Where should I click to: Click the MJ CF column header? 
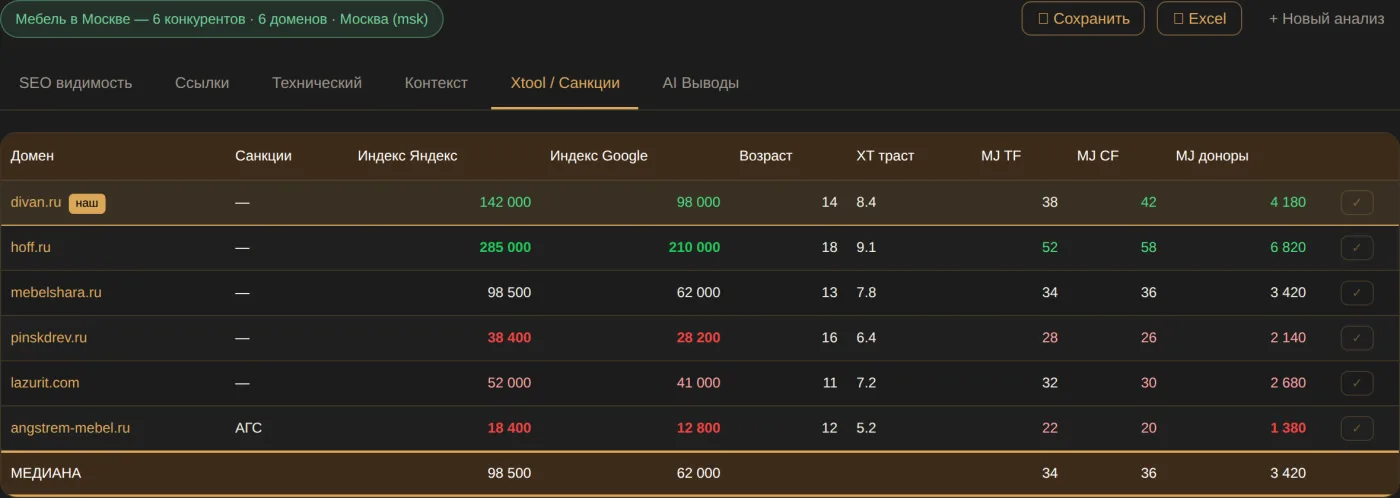(x=1098, y=156)
